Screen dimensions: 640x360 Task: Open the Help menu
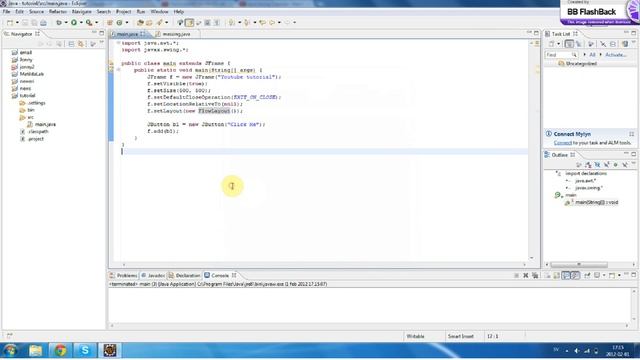pyautogui.click(x=179, y=12)
